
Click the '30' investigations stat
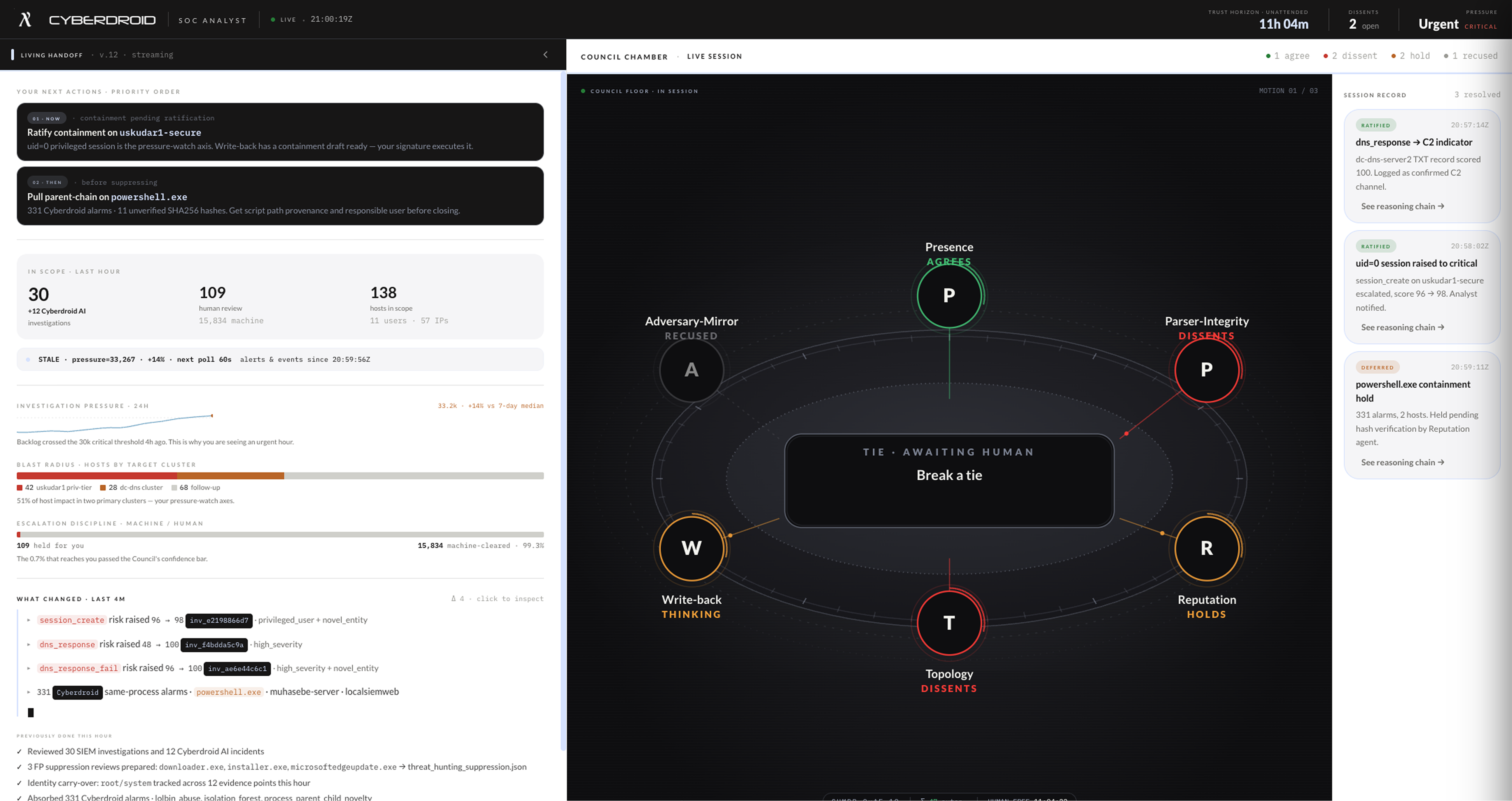tap(39, 295)
